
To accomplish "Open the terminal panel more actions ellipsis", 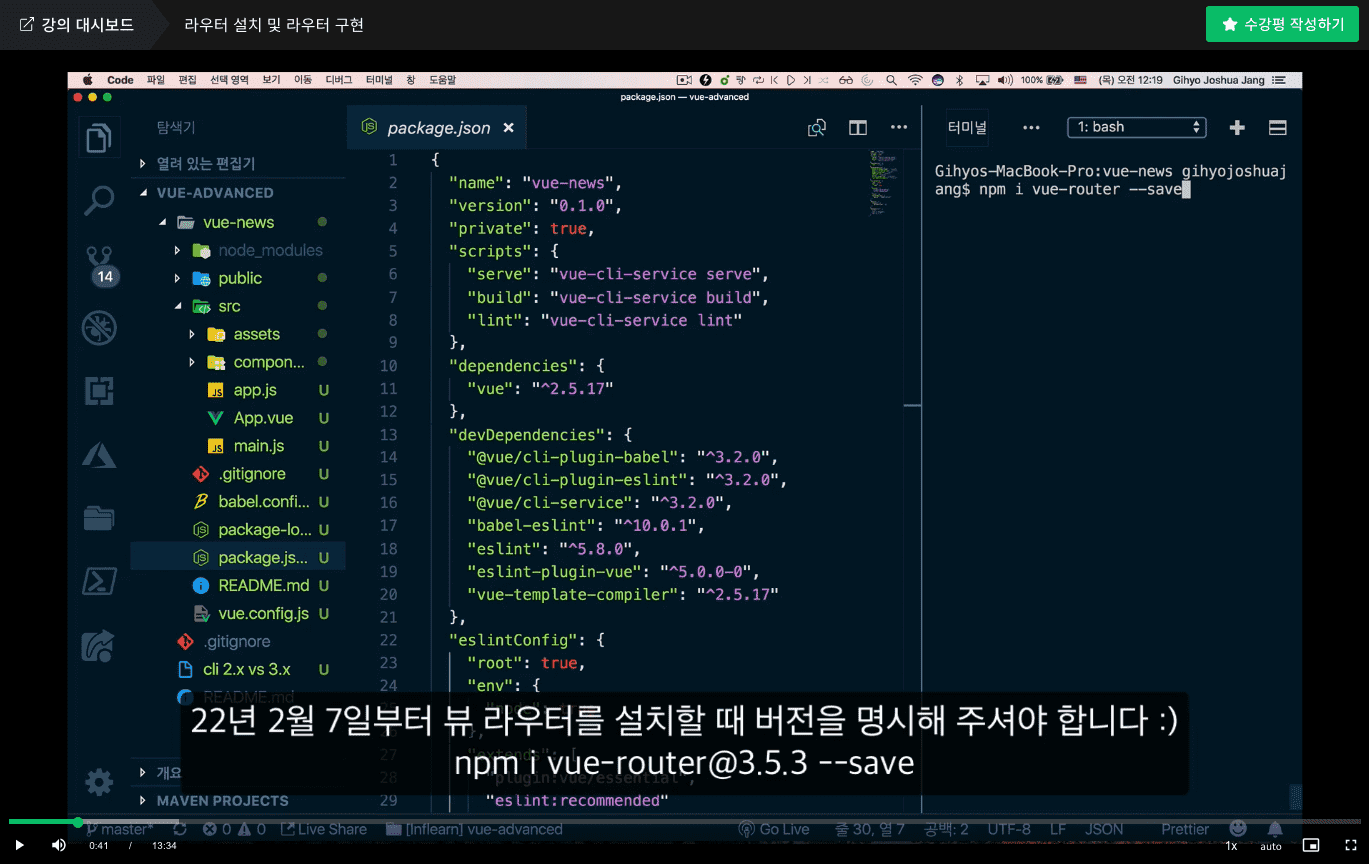I will (x=1031, y=127).
